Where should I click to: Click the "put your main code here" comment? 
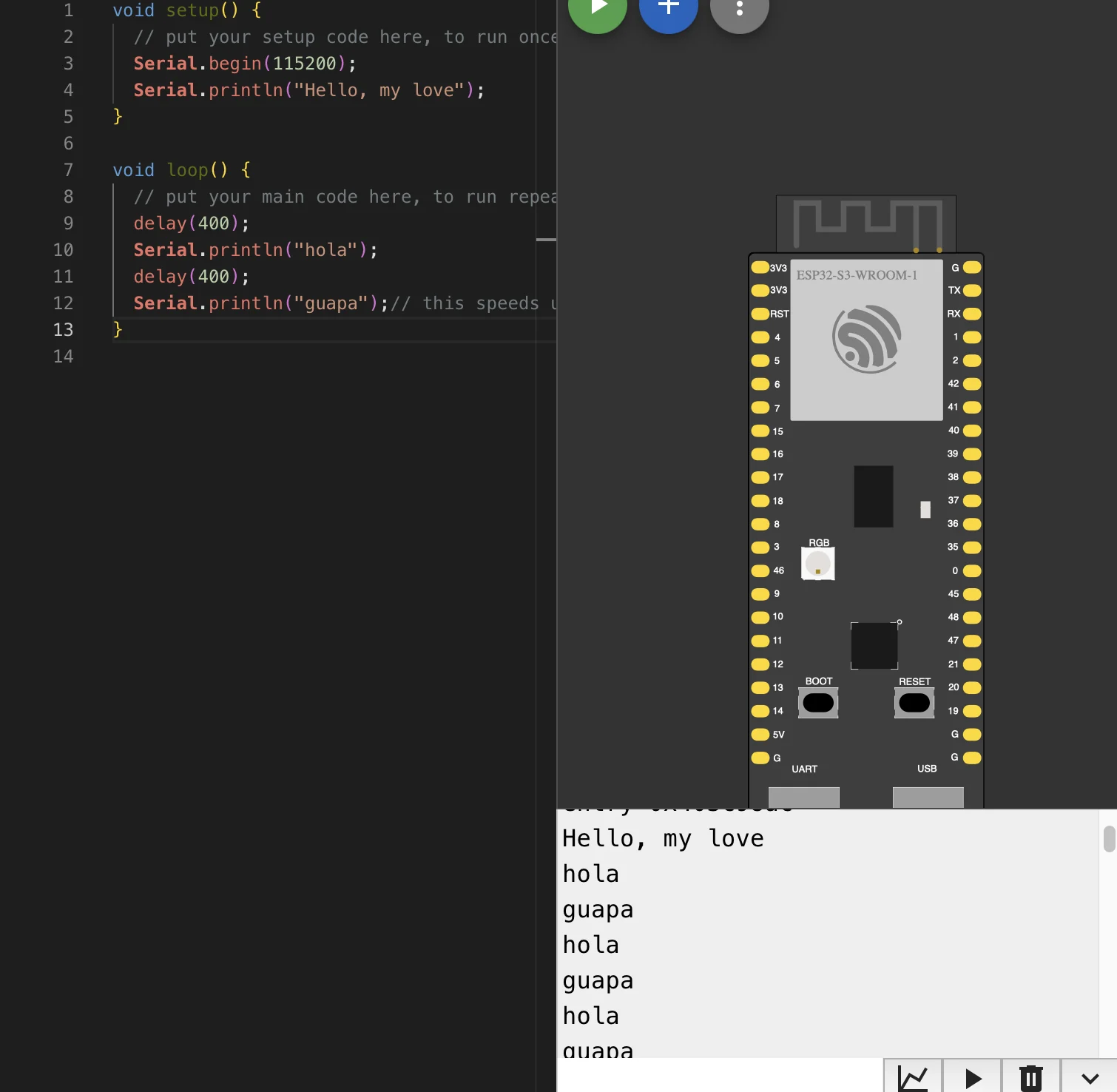[345, 197]
